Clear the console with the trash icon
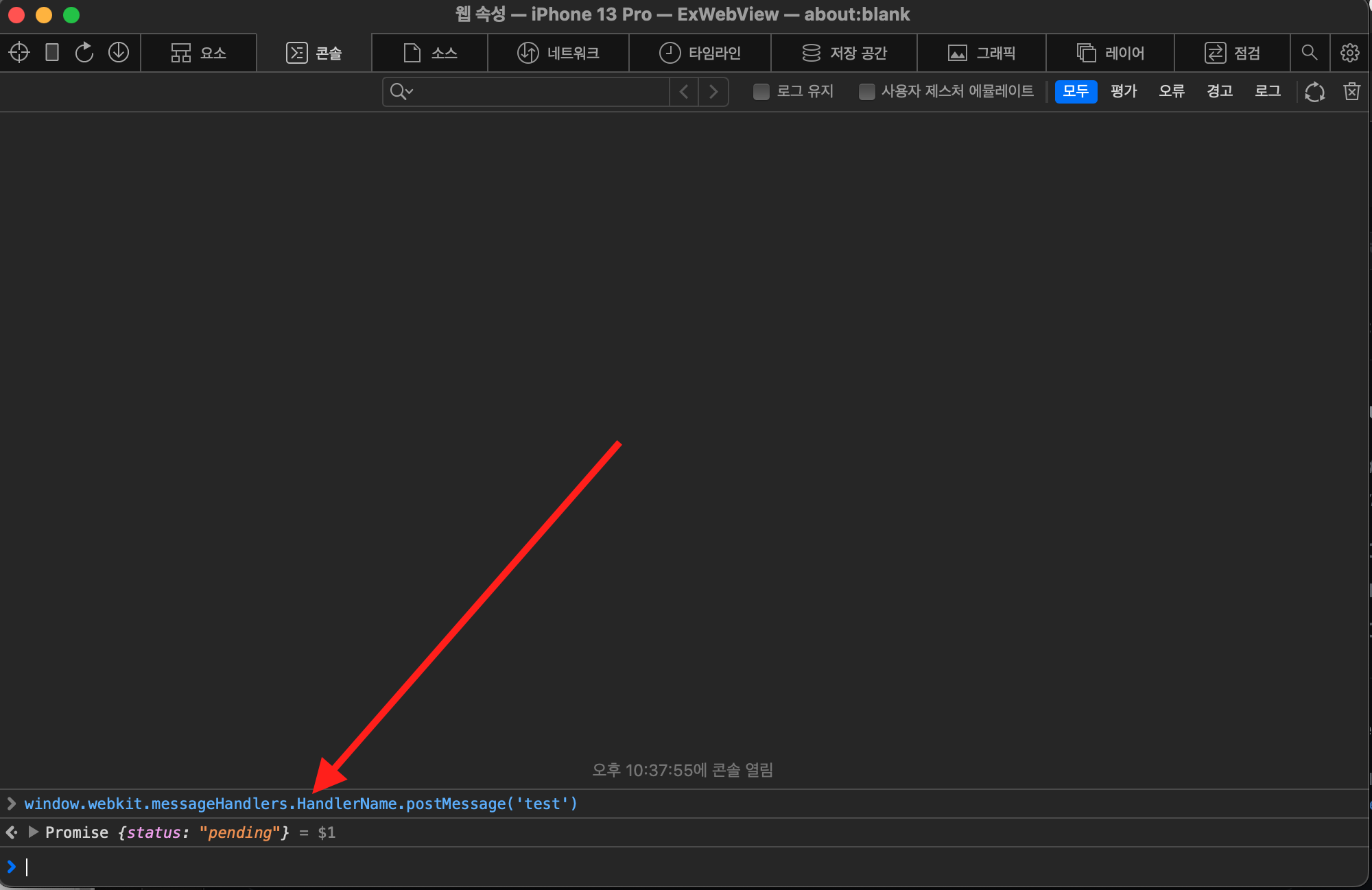The image size is (1372, 890). tap(1351, 91)
